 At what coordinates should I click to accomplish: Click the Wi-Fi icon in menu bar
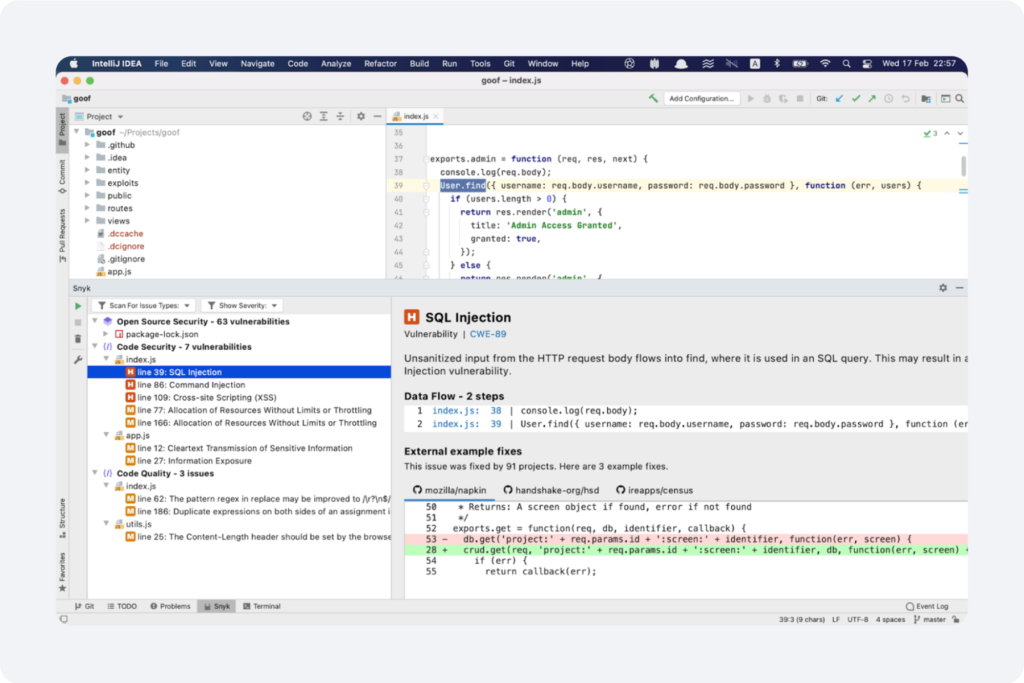pos(825,64)
